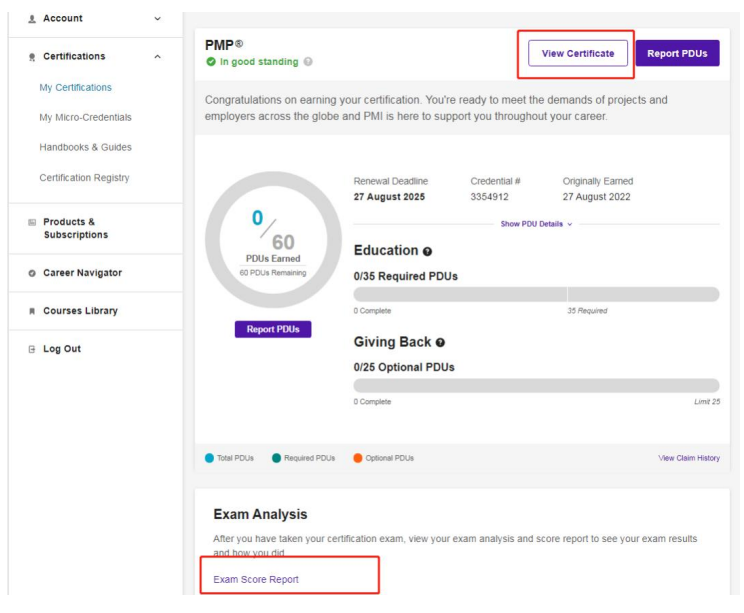The width and height of the screenshot is (744, 613).
Task: Click the Education required PDUs progress bar
Action: click(x=536, y=294)
